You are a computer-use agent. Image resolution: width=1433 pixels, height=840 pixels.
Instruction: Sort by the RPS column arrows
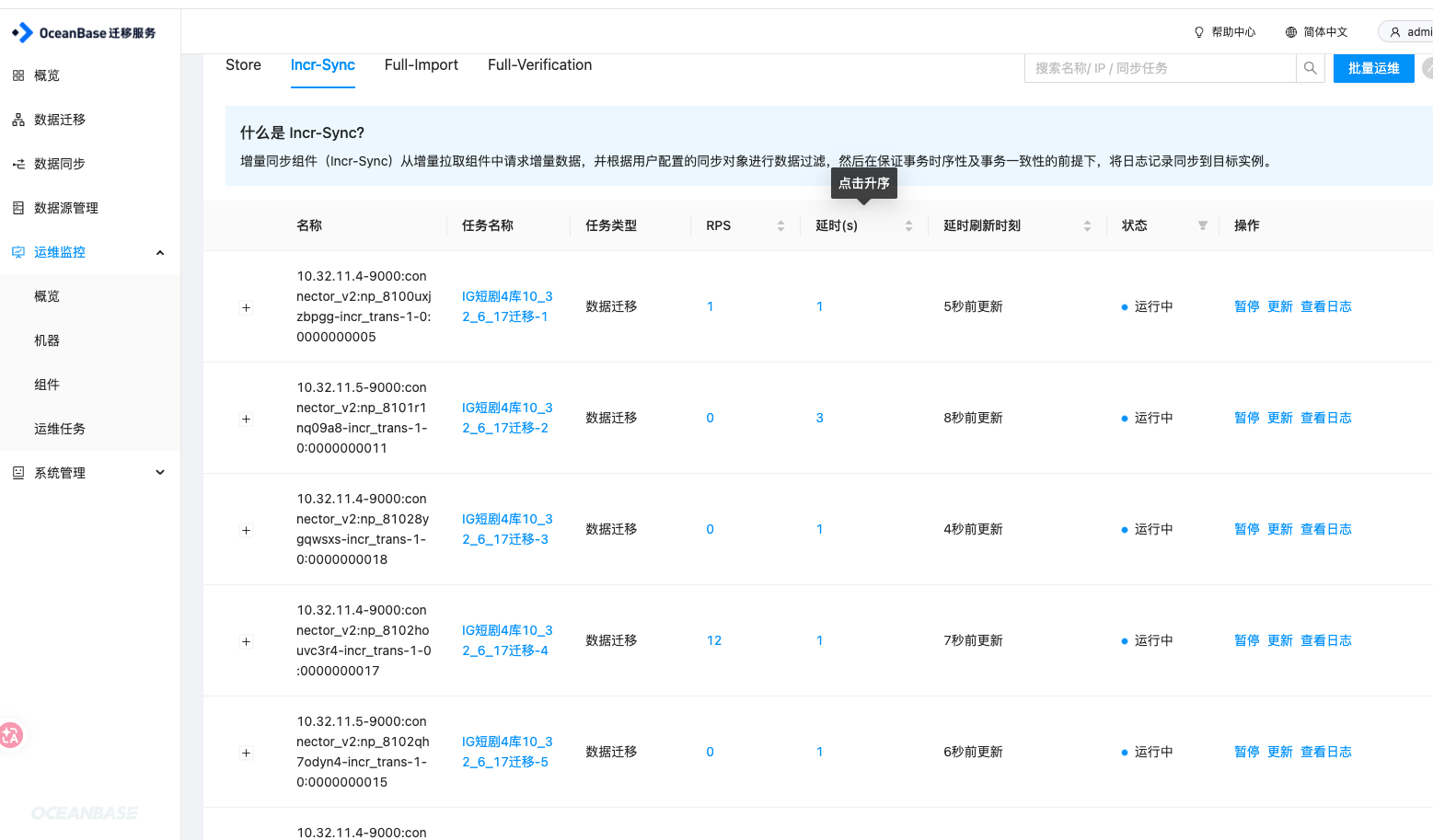click(x=780, y=225)
